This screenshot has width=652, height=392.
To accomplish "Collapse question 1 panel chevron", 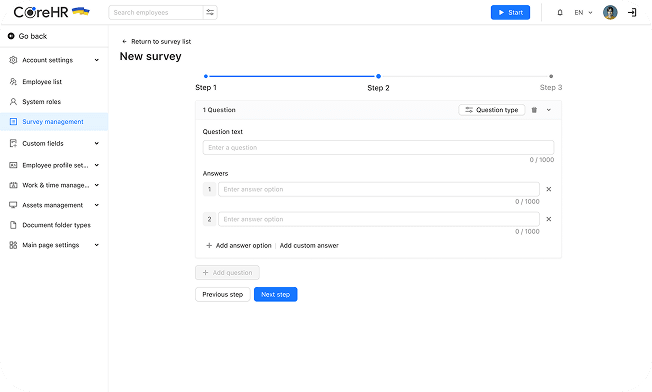I will pos(549,110).
